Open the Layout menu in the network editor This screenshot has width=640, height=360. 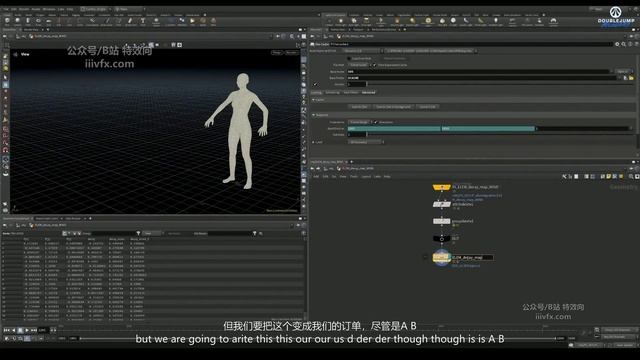click(366, 177)
